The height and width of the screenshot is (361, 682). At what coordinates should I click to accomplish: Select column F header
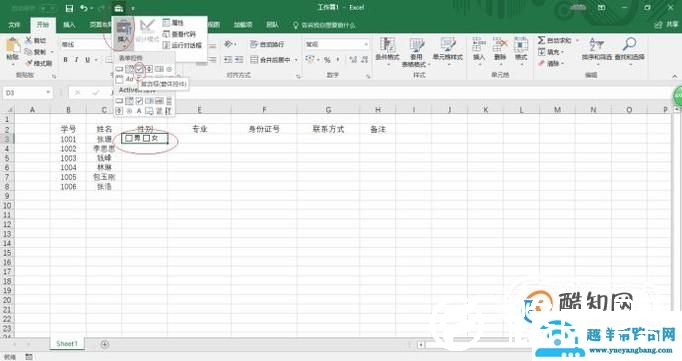tap(264, 110)
